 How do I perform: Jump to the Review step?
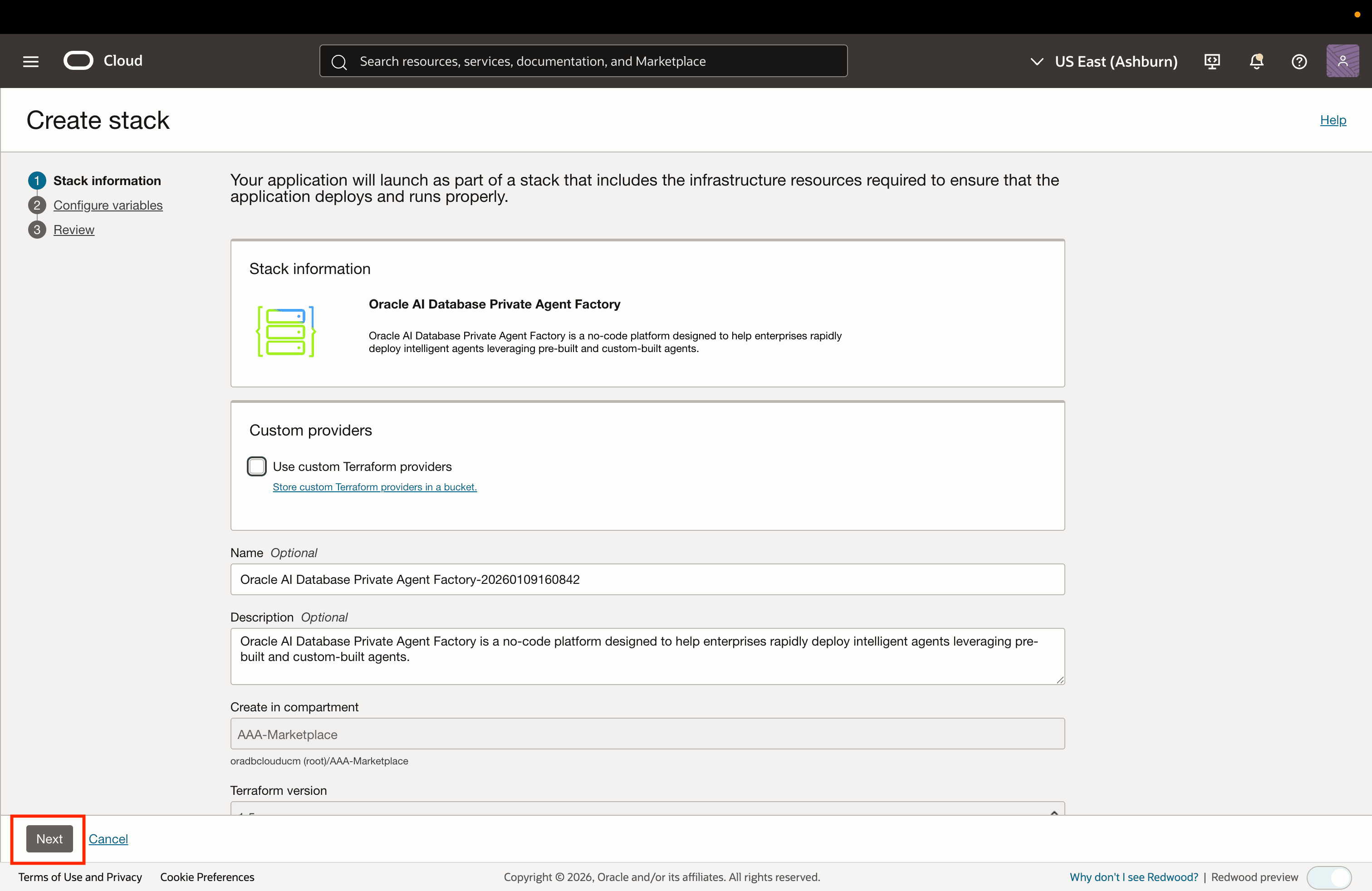coord(74,230)
